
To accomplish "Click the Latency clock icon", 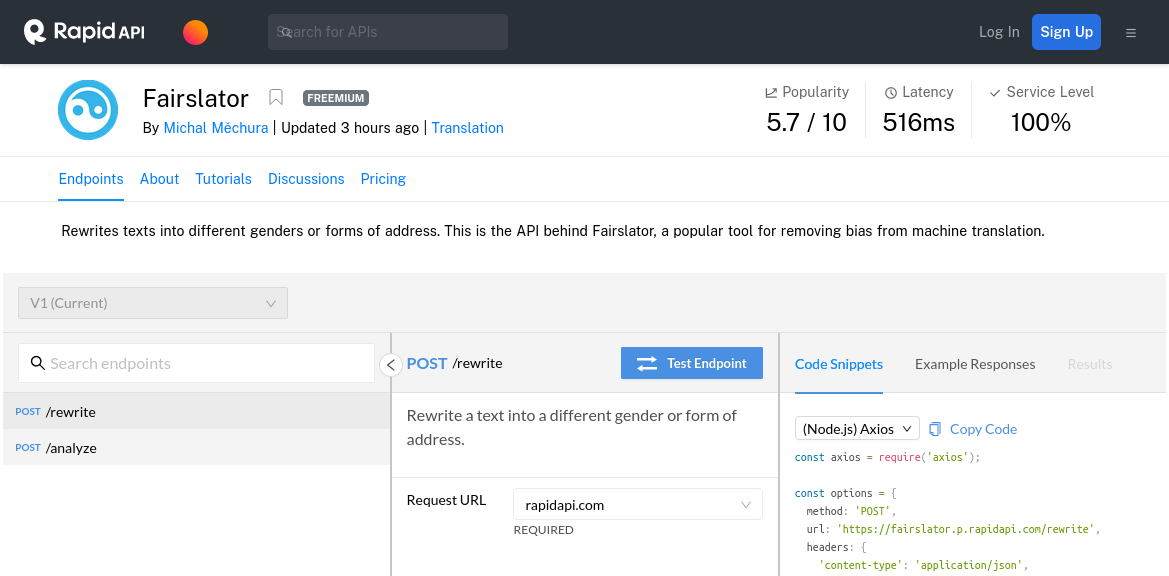I will point(891,92).
